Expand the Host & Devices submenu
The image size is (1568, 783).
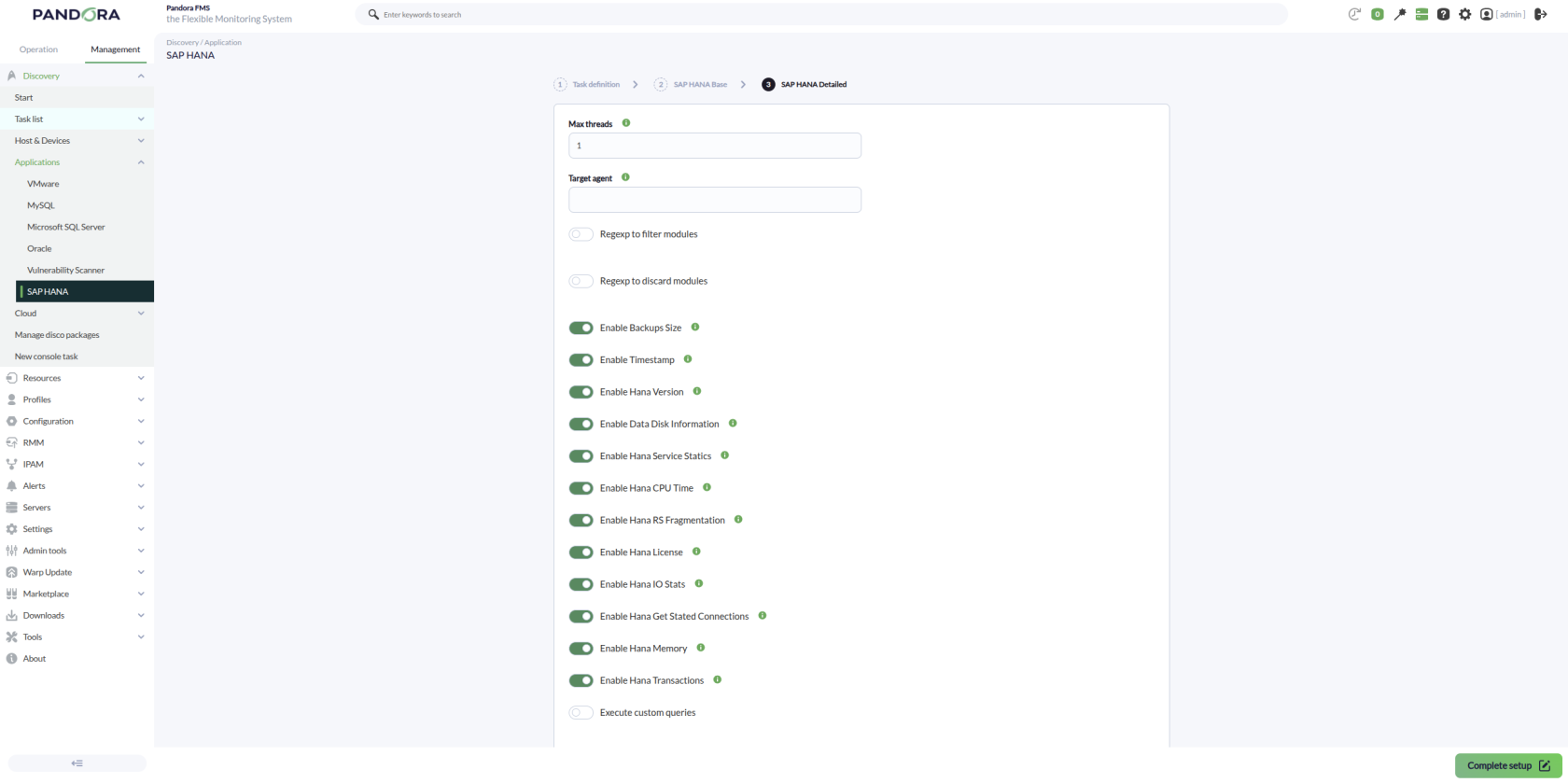[141, 141]
